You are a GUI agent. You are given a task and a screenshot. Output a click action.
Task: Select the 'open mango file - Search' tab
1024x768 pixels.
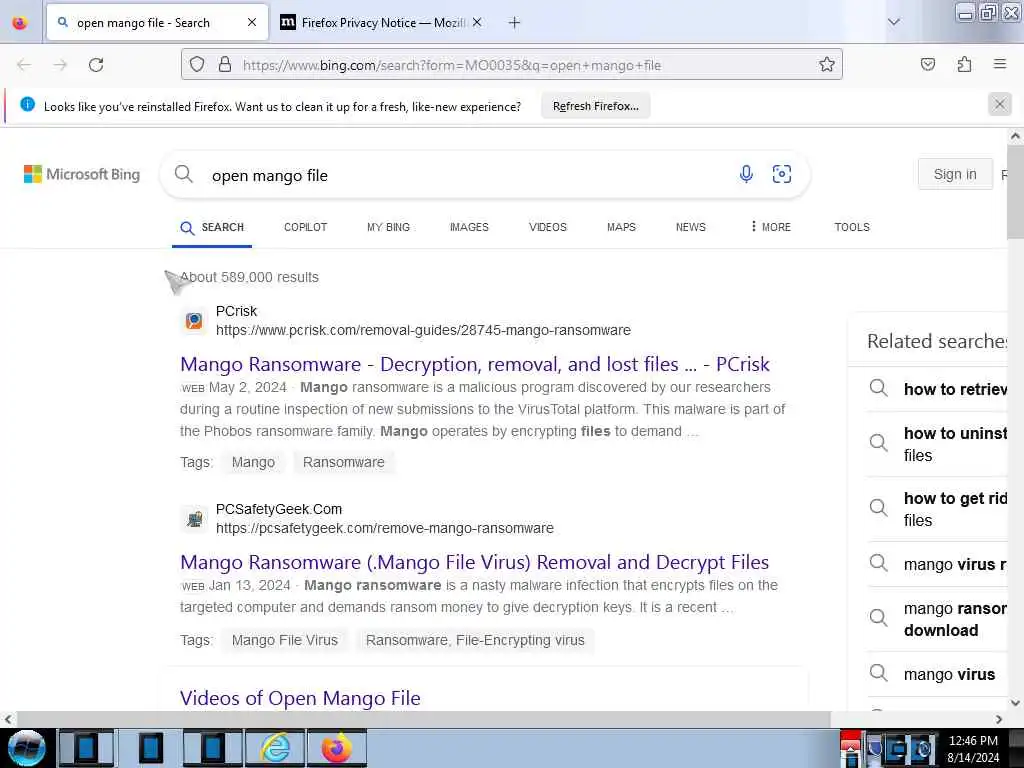(157, 23)
